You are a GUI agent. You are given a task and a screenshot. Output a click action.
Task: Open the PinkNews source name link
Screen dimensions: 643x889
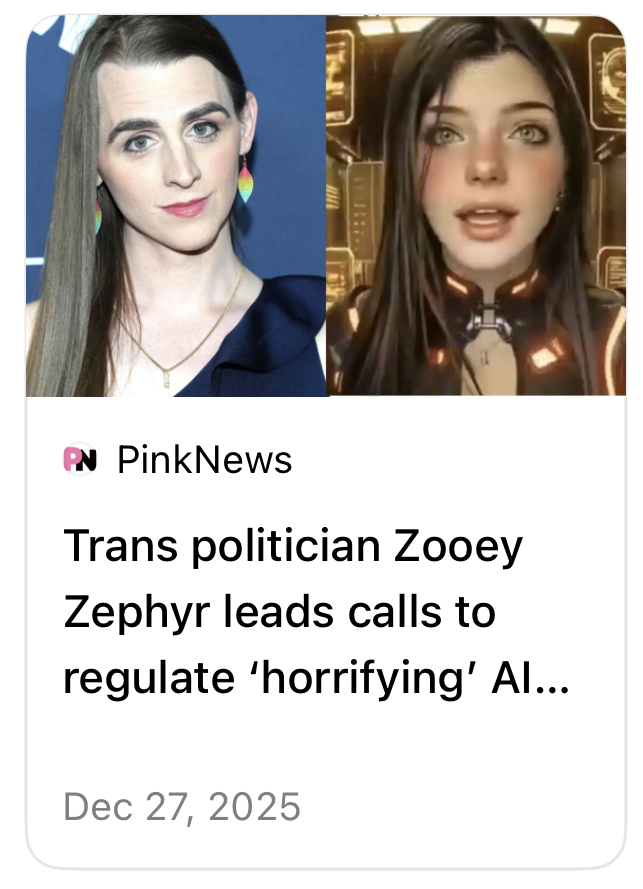click(205, 459)
